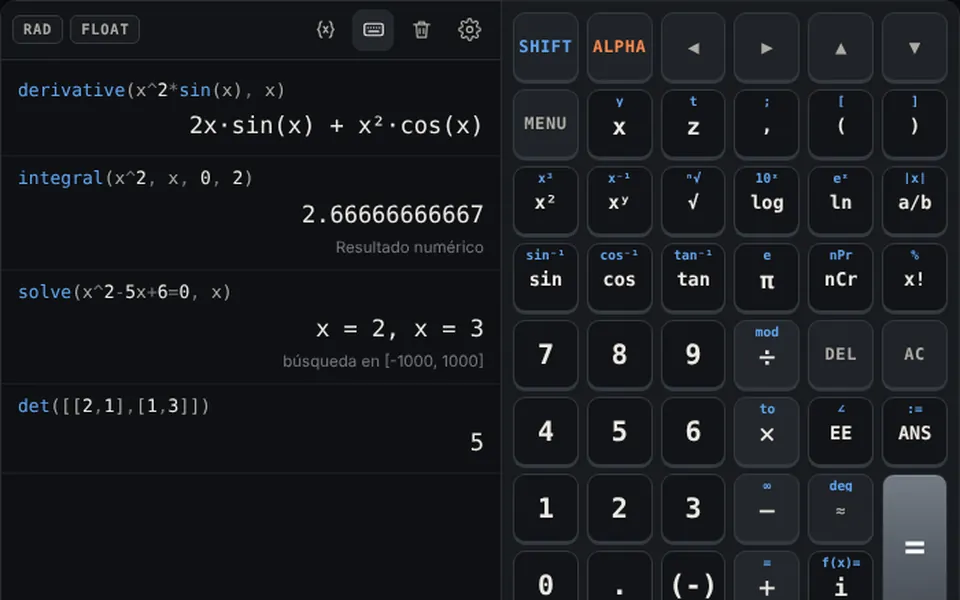
Task: Click the digit 6 key
Action: tap(693, 432)
